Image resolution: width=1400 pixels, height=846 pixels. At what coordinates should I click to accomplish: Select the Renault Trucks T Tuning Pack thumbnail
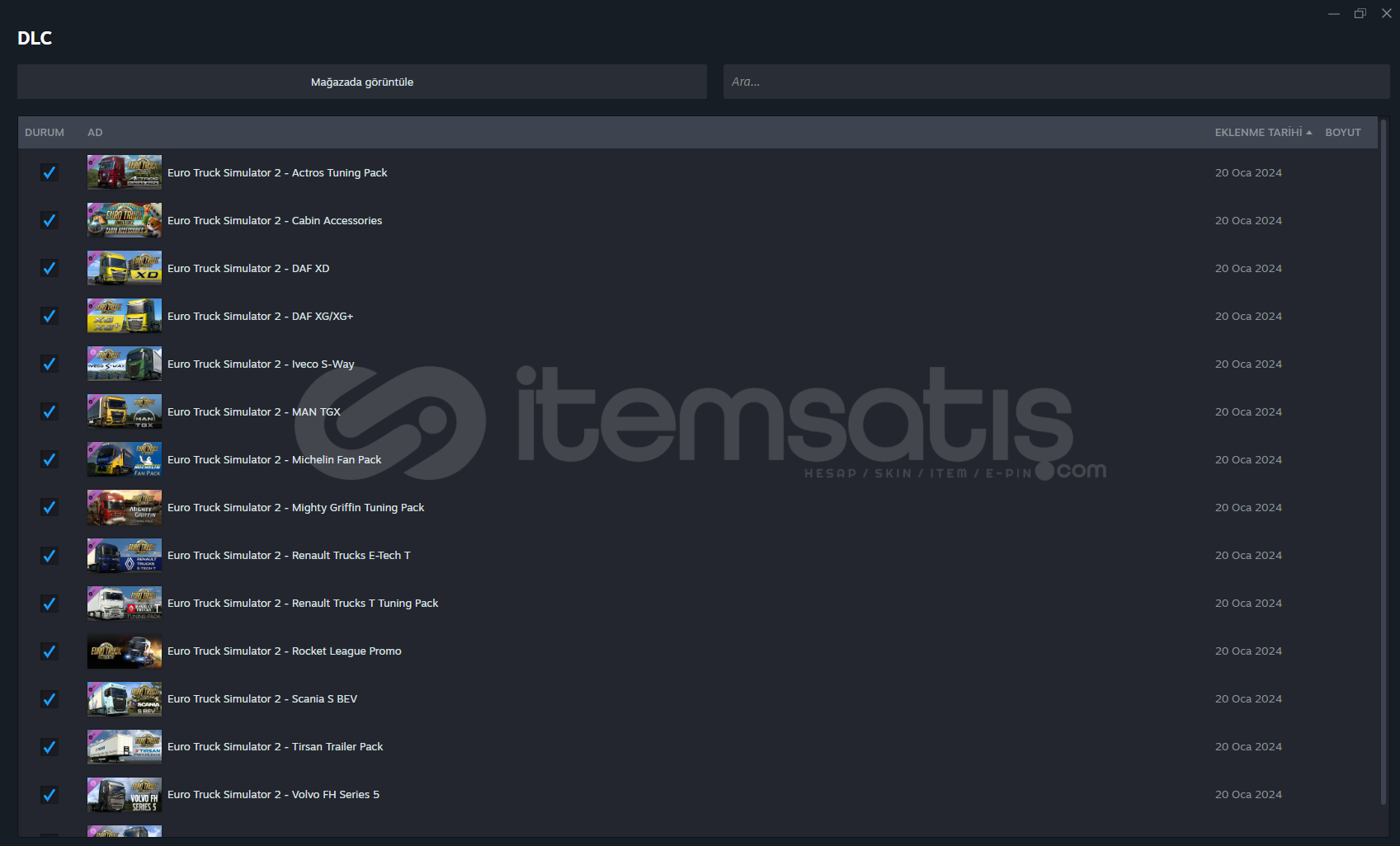point(125,603)
